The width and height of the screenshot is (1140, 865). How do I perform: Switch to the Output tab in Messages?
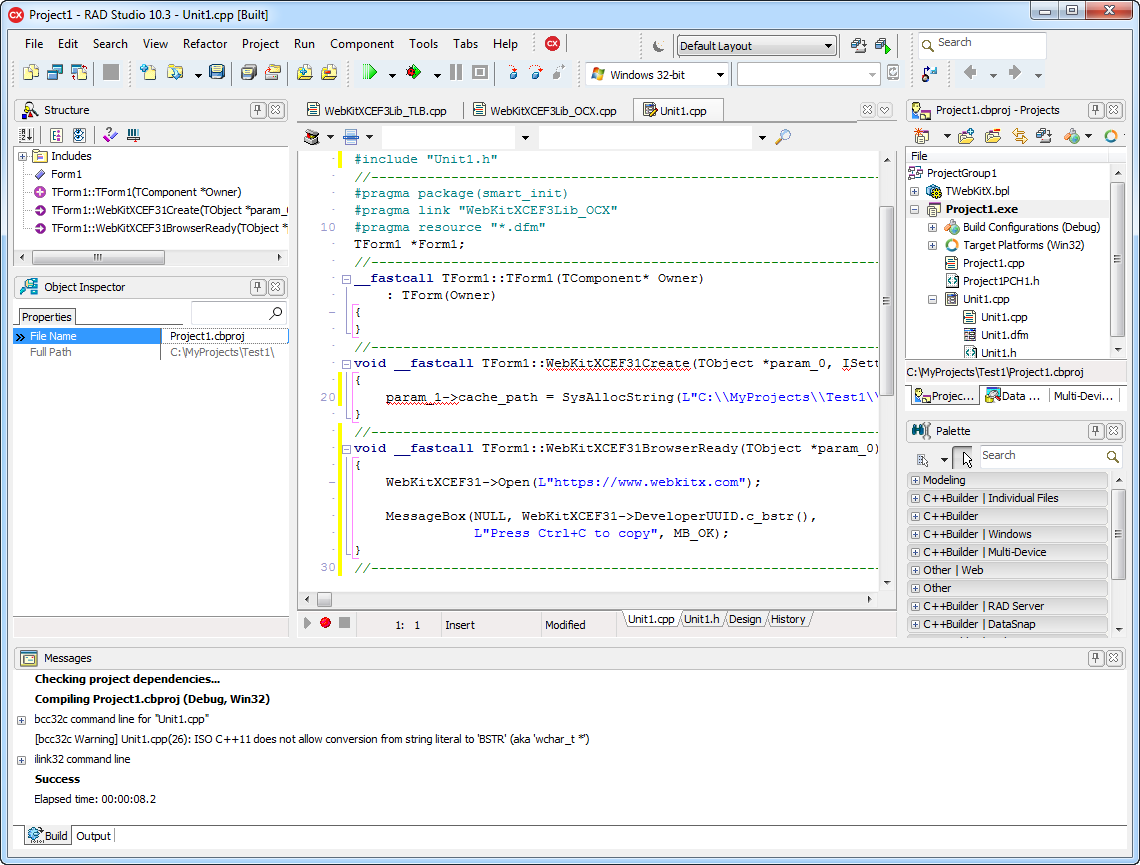pyautogui.click(x=94, y=836)
